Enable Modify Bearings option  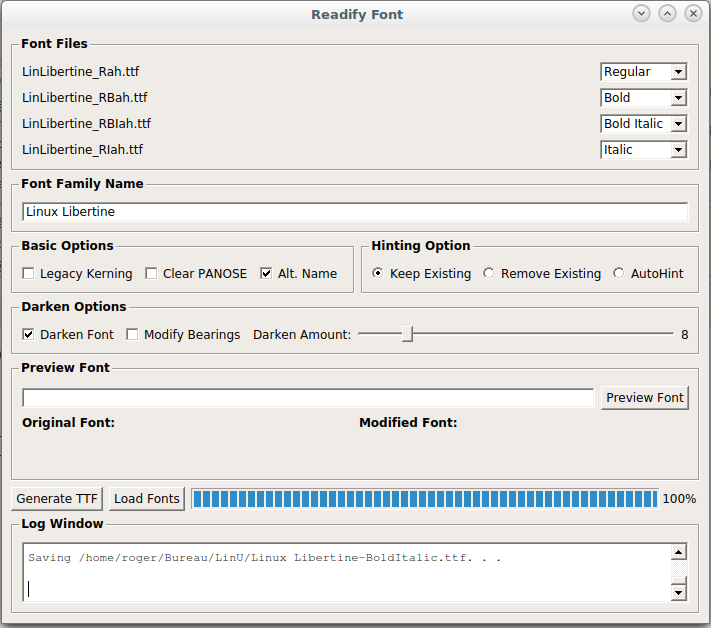[132, 335]
